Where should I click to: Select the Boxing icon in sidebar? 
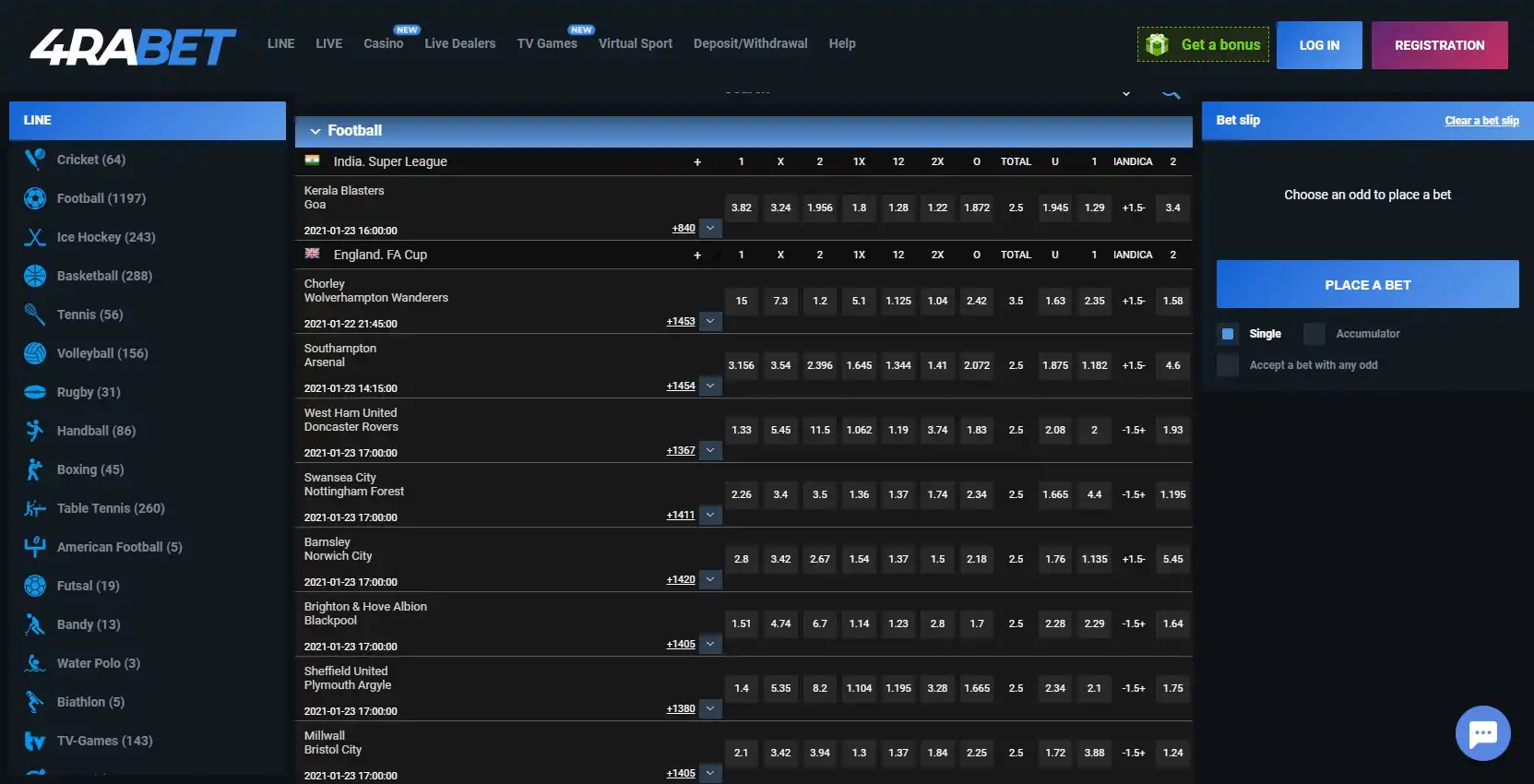click(35, 469)
